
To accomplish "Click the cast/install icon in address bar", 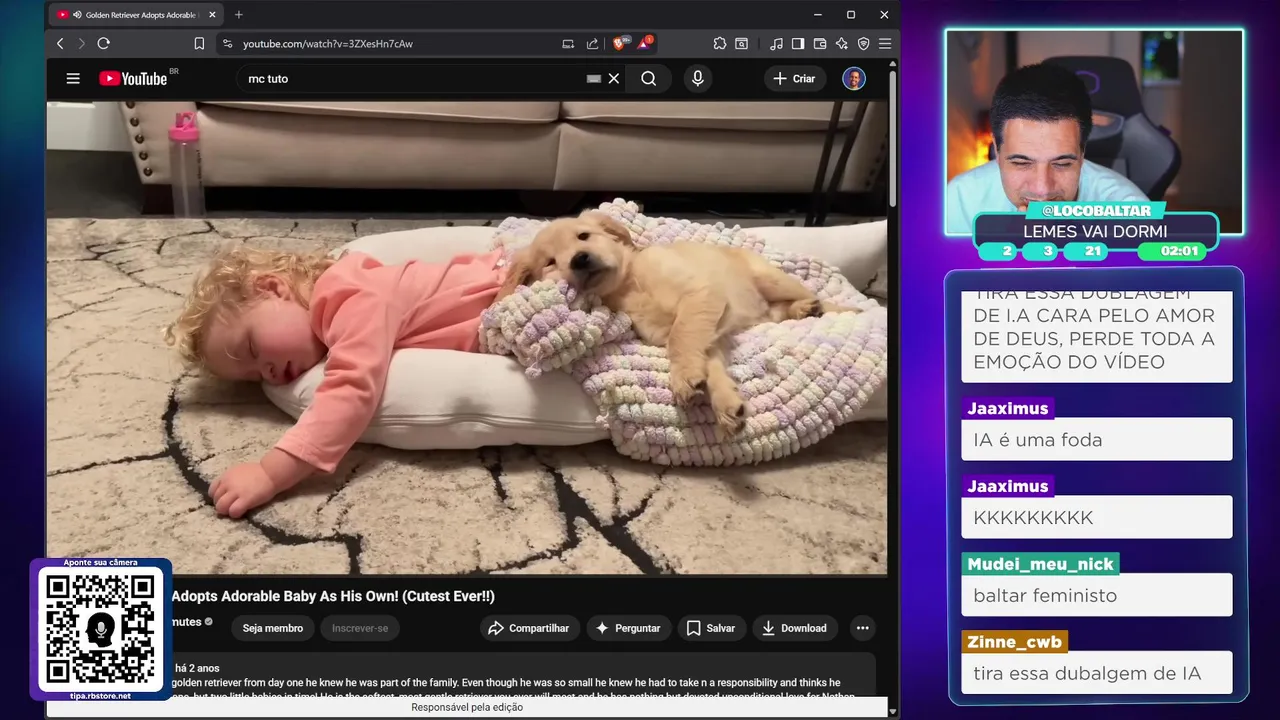I will pos(568,44).
